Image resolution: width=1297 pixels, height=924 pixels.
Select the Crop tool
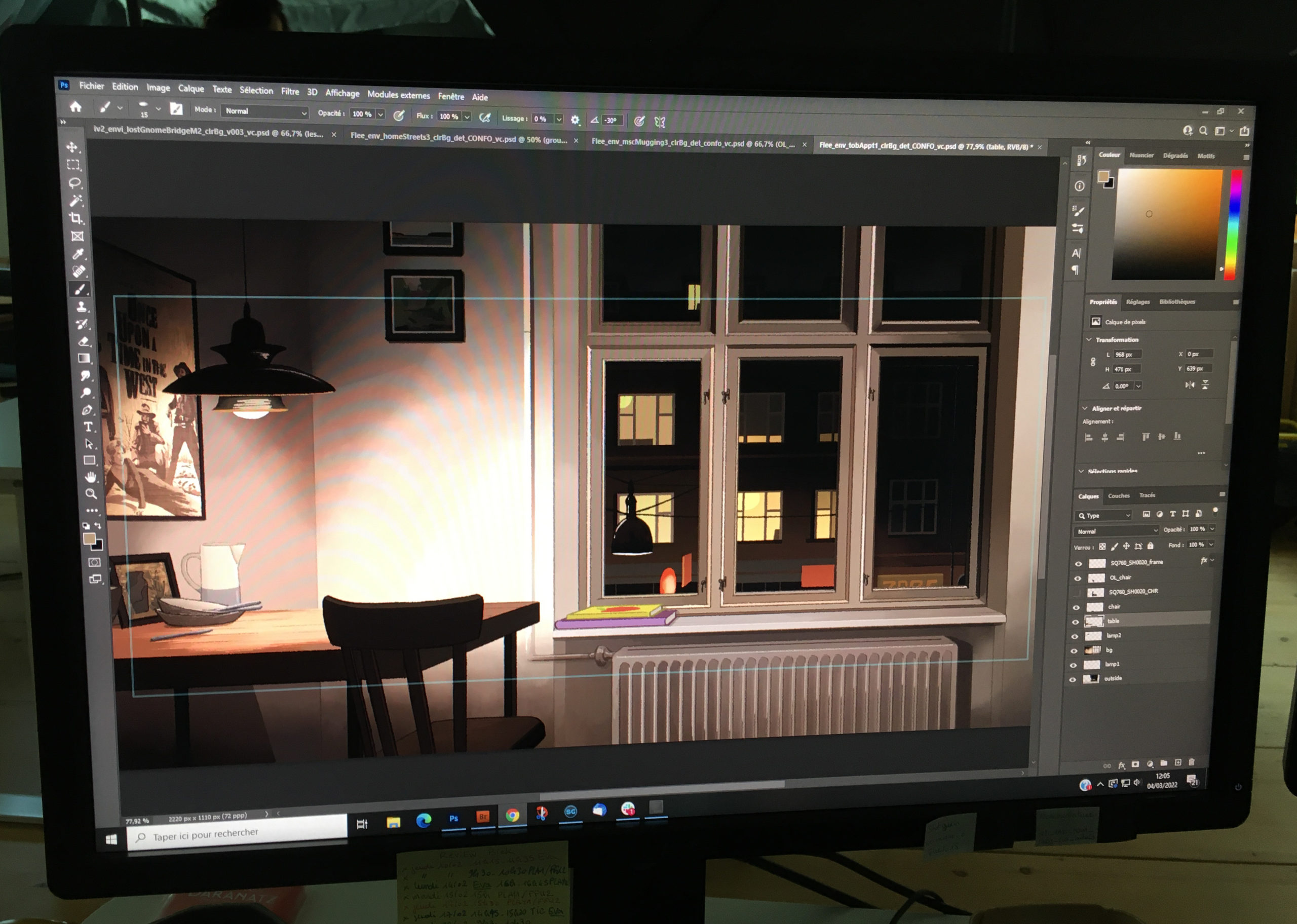click(75, 218)
